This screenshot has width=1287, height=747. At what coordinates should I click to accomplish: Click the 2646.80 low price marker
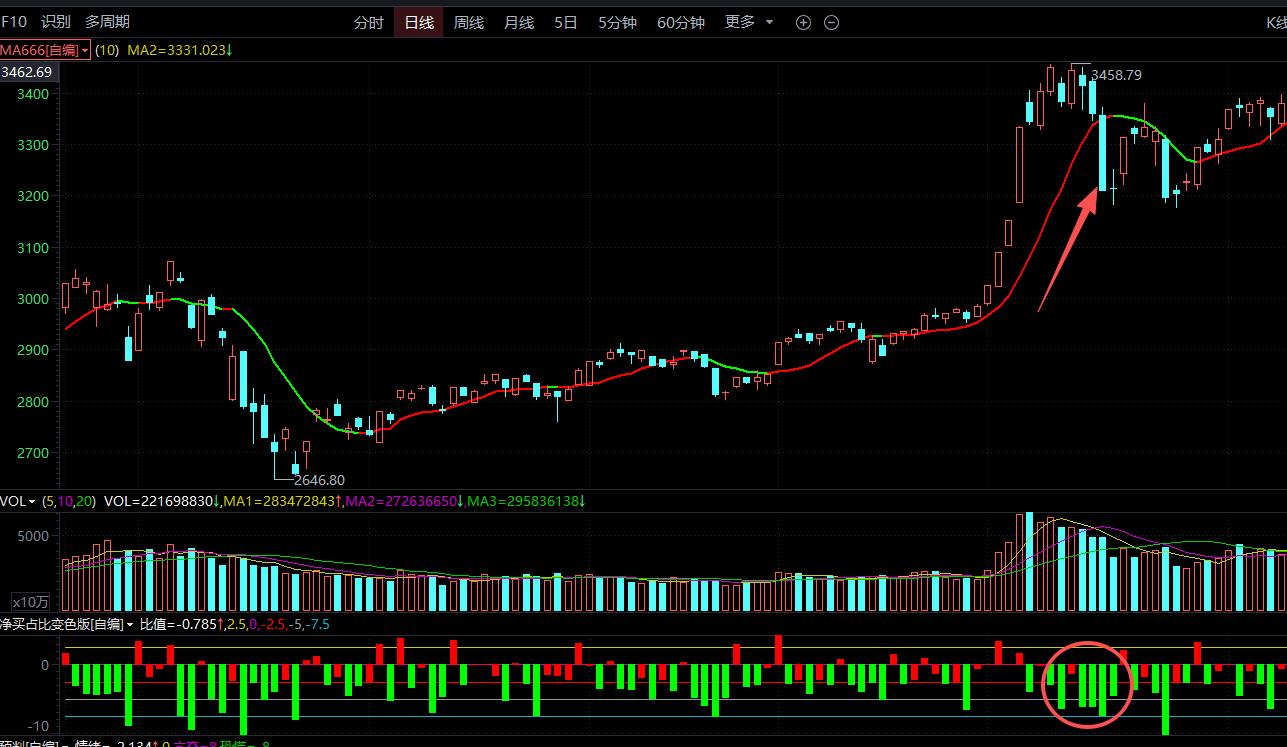(x=319, y=480)
